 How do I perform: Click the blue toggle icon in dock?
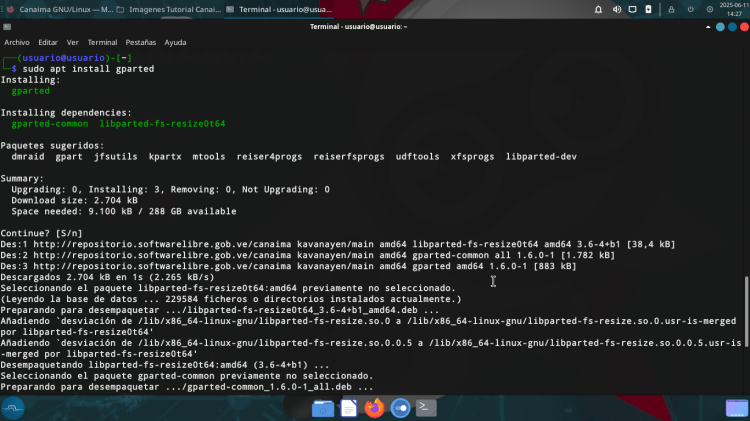tap(400, 408)
